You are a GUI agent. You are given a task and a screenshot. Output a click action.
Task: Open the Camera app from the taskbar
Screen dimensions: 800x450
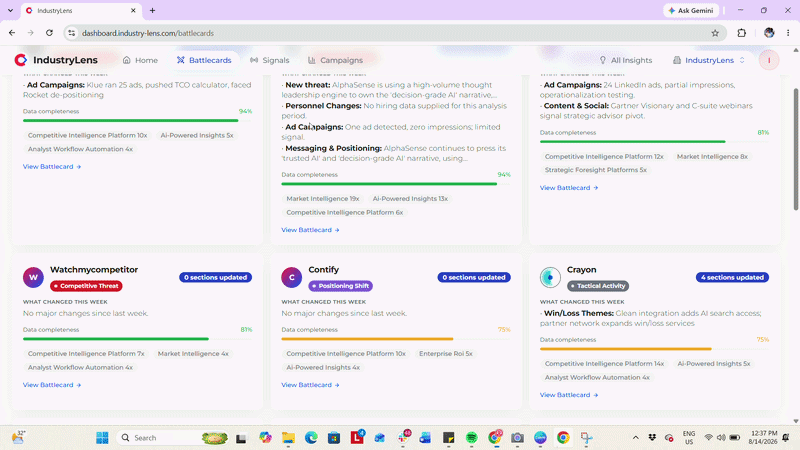coord(517,438)
